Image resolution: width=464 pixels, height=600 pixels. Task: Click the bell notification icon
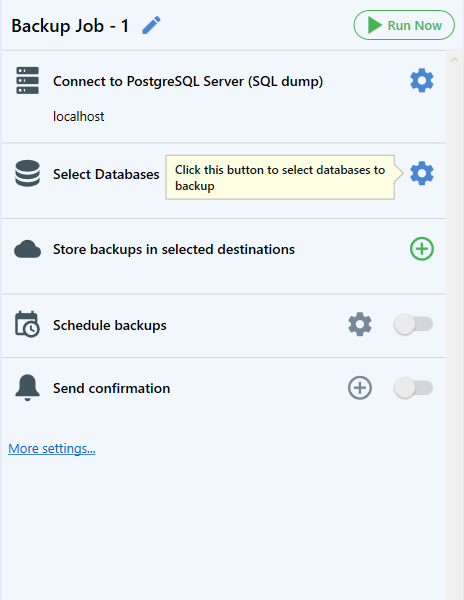coord(27,388)
